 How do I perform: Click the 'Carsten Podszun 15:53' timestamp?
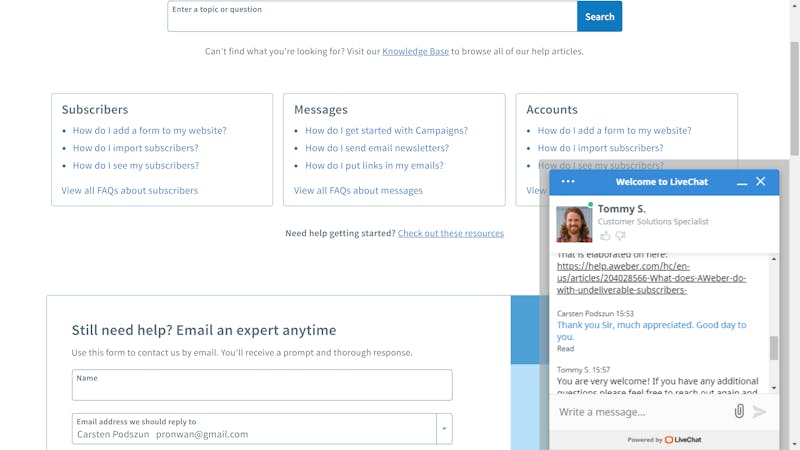pyautogui.click(x=595, y=313)
